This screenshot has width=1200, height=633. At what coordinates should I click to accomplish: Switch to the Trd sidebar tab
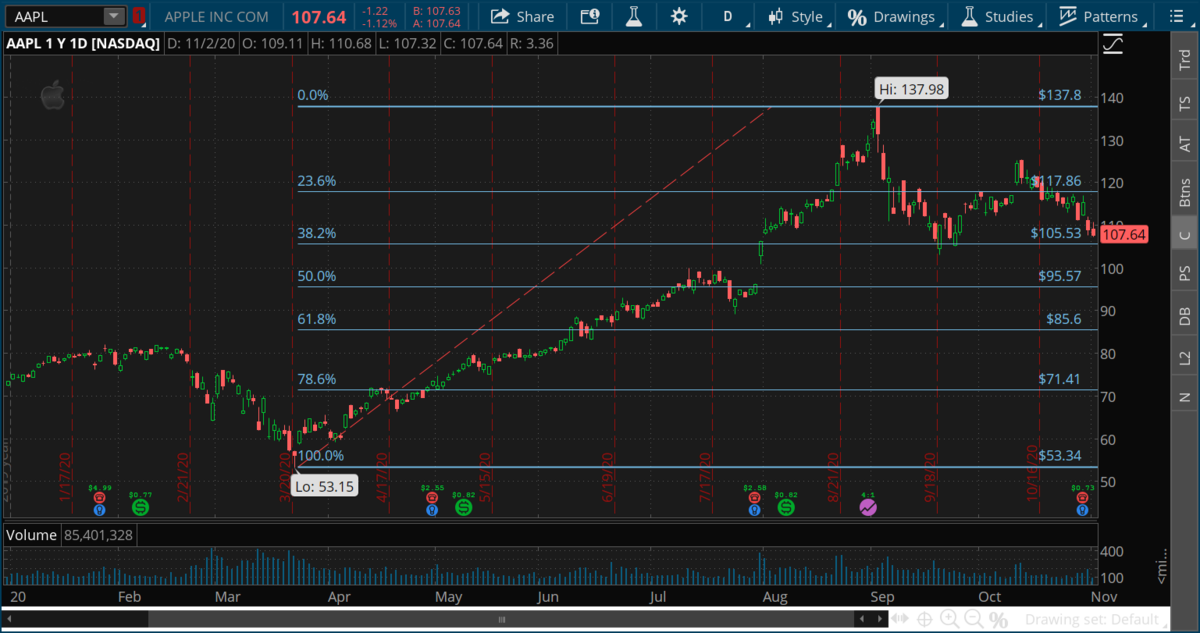pyautogui.click(x=1184, y=62)
